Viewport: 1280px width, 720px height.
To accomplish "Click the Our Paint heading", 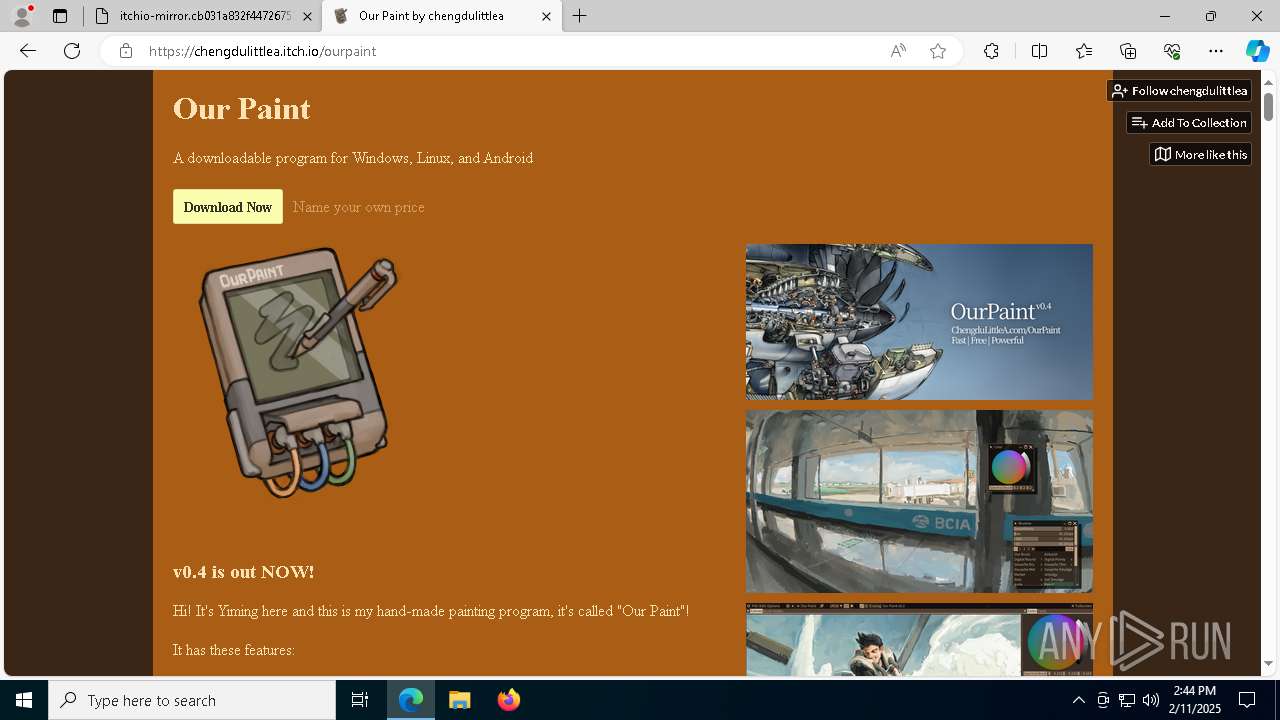I will point(242,108).
